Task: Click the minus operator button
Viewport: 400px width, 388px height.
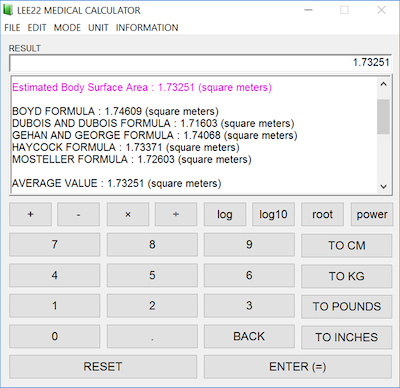Action: coord(78,214)
